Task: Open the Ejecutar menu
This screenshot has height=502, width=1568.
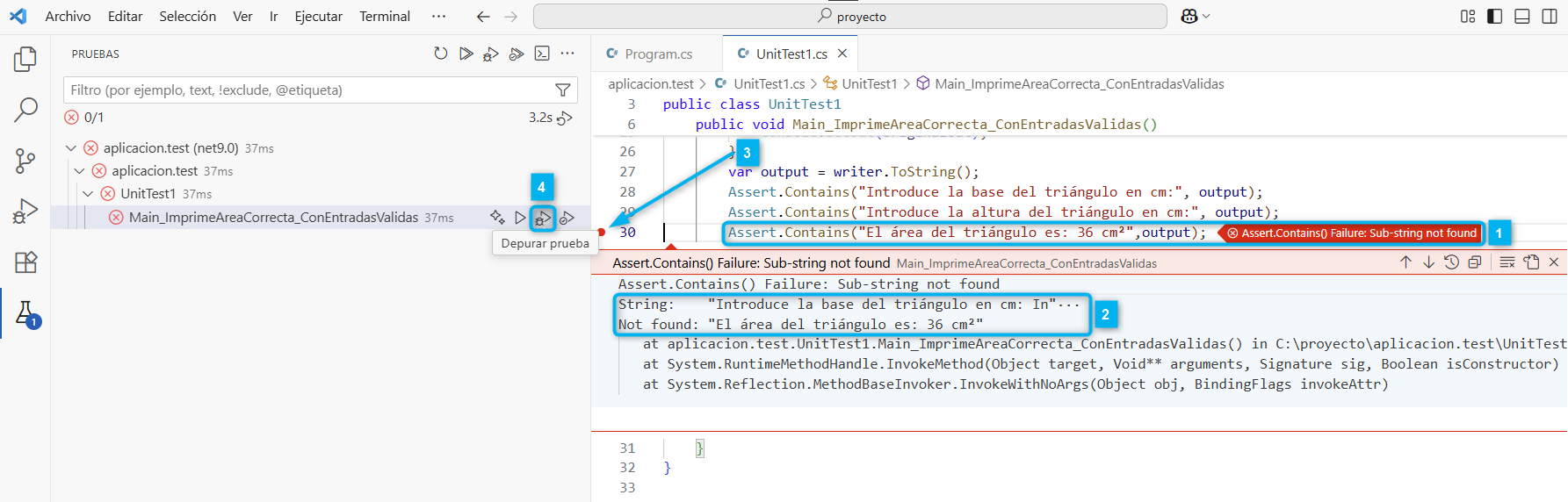Action: point(318,17)
